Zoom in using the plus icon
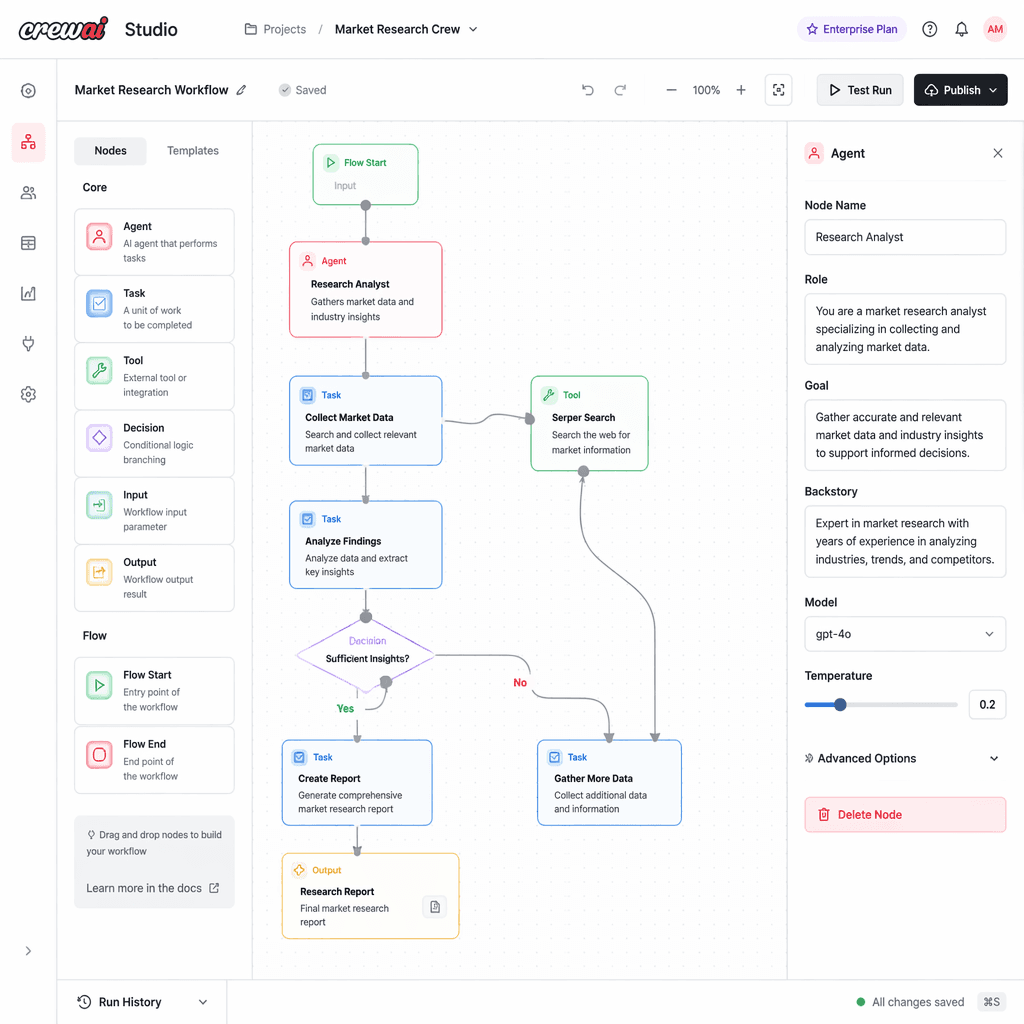Image resolution: width=1024 pixels, height=1024 pixels. (x=741, y=89)
